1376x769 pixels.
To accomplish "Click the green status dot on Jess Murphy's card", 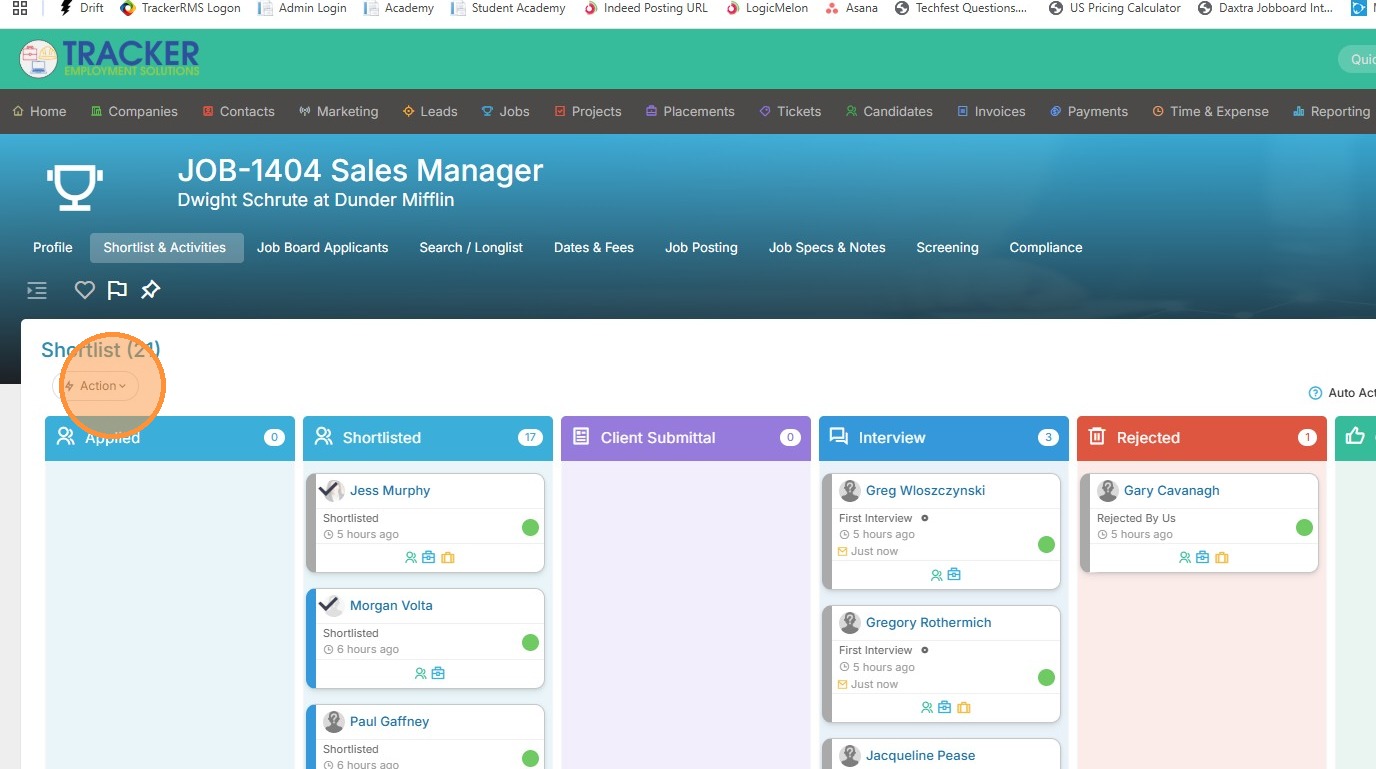I will tap(530, 527).
